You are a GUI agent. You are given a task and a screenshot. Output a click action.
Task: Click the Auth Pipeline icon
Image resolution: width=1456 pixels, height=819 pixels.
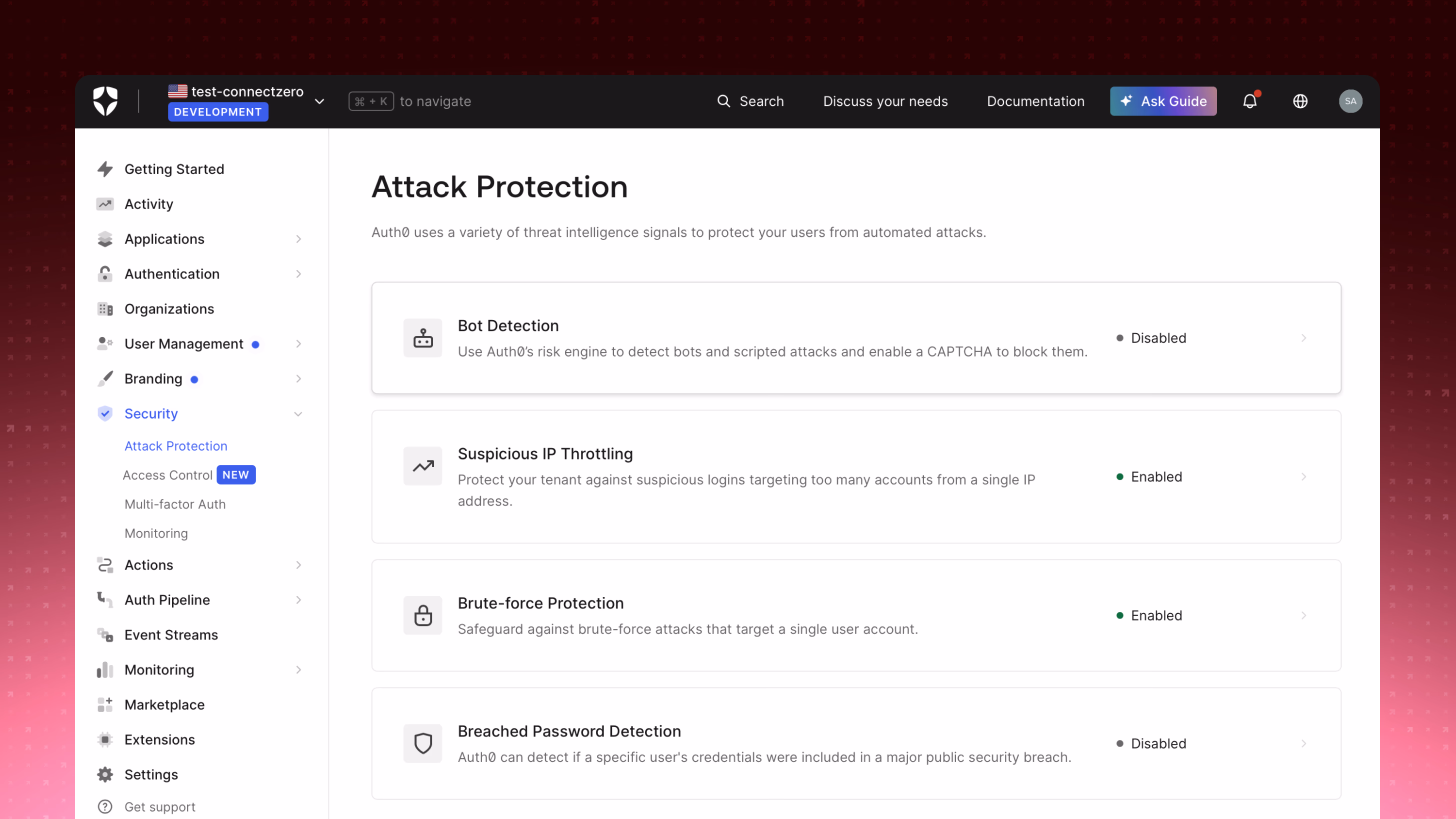[x=105, y=600]
